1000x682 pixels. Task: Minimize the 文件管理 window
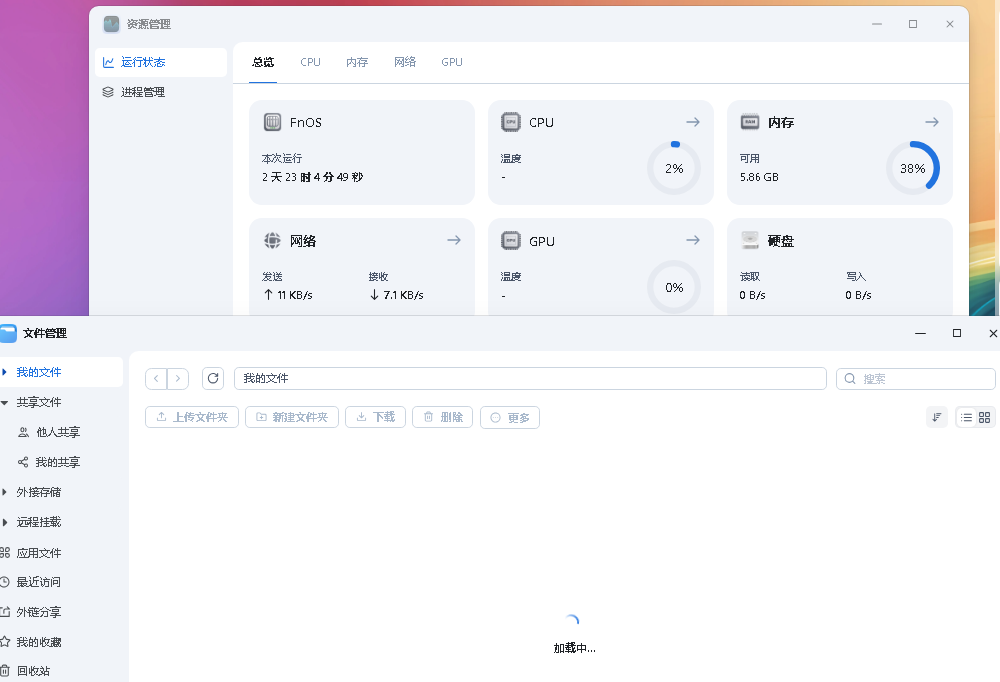click(x=920, y=333)
